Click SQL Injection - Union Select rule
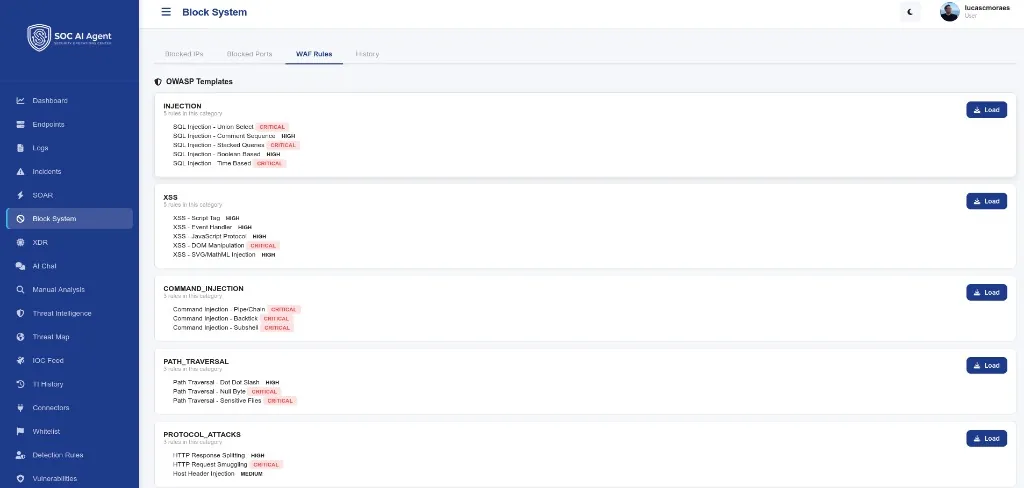 pyautogui.click(x=213, y=127)
